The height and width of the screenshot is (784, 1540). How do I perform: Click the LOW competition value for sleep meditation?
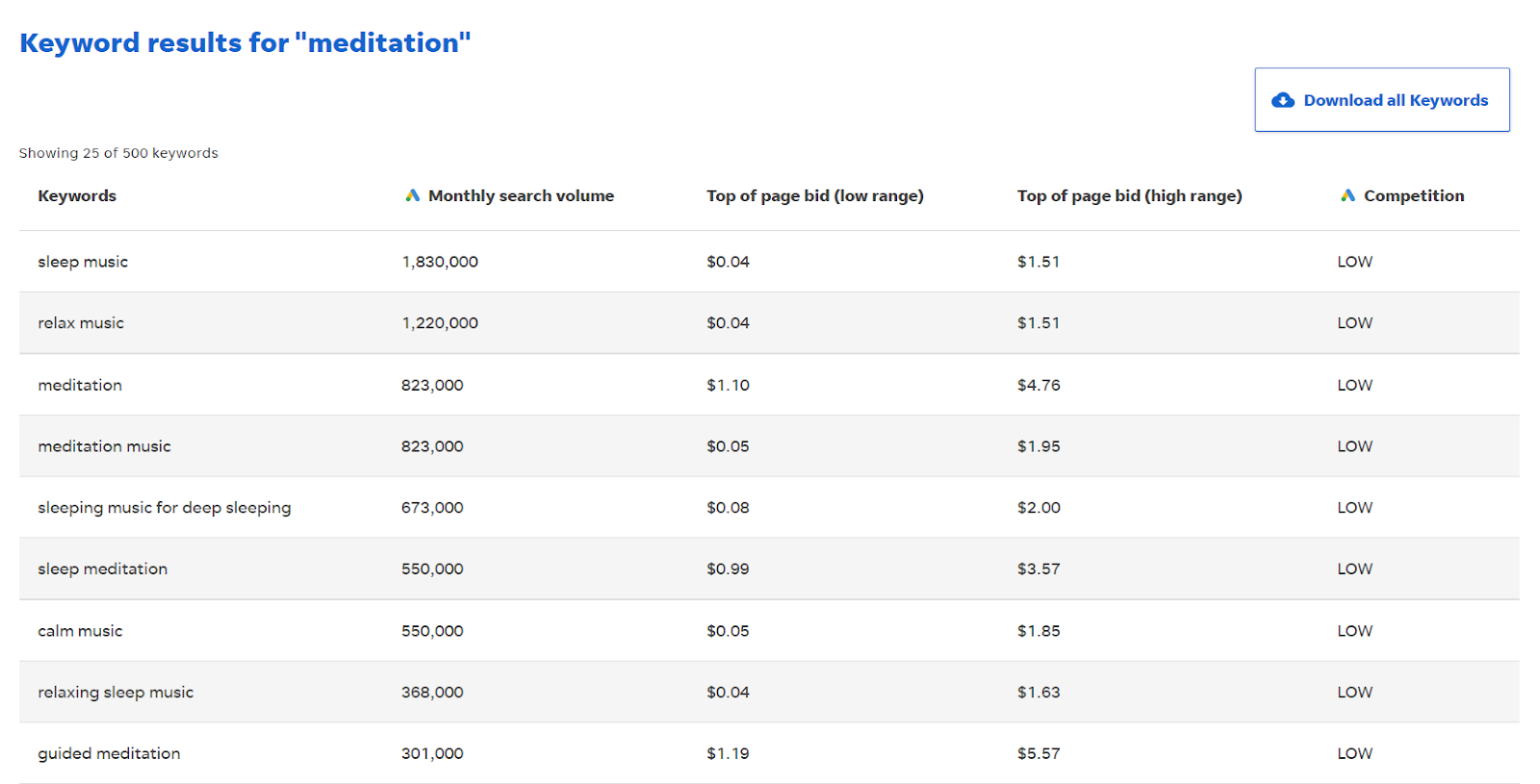tap(1354, 569)
